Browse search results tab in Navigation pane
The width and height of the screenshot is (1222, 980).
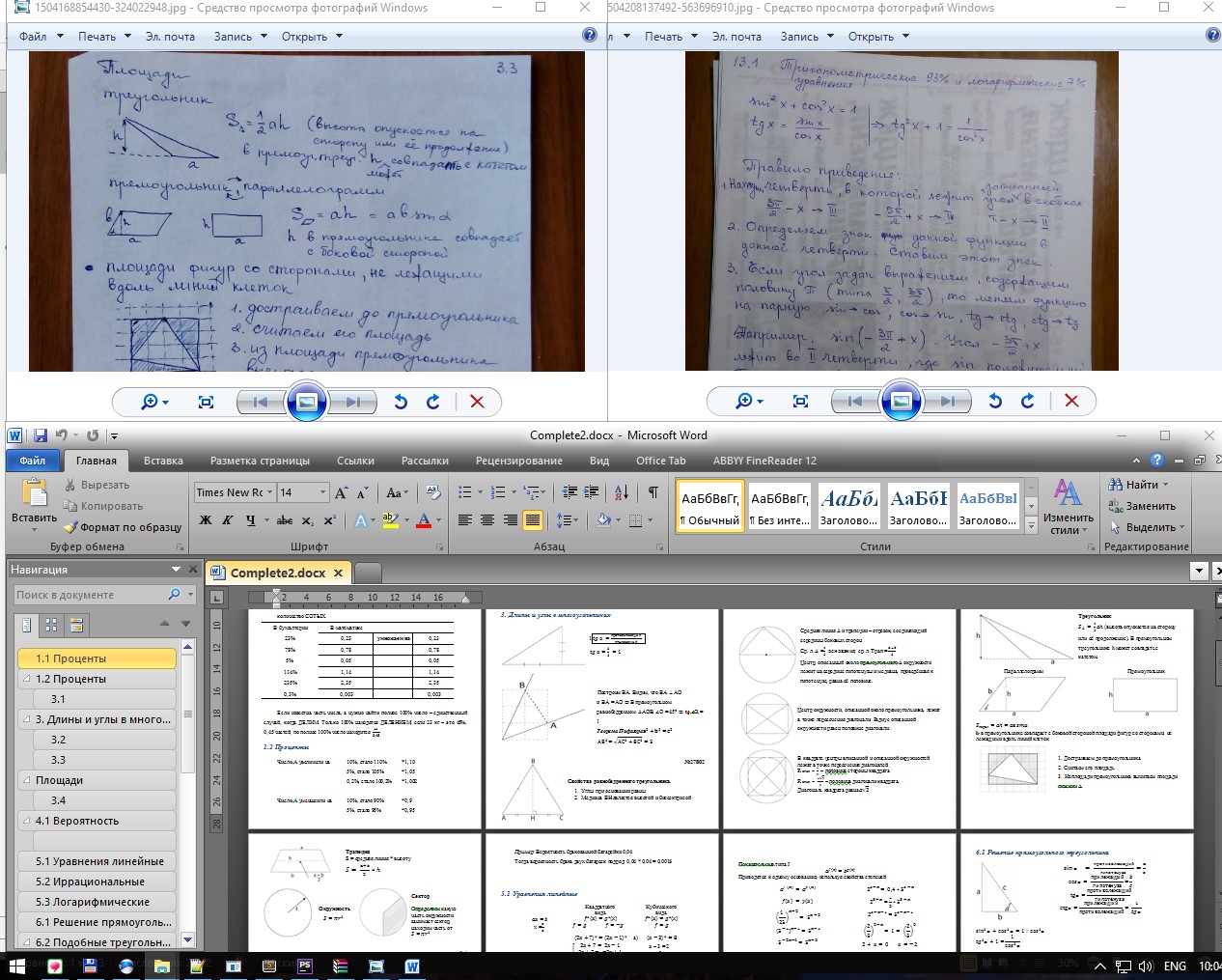pos(76,626)
